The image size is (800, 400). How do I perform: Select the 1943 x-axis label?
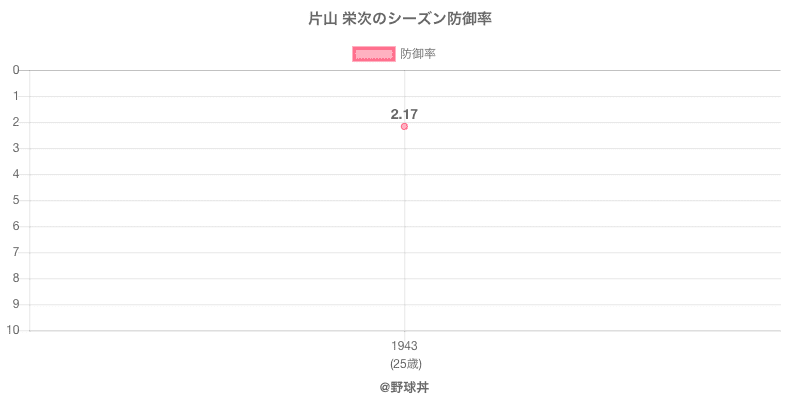tap(404, 346)
